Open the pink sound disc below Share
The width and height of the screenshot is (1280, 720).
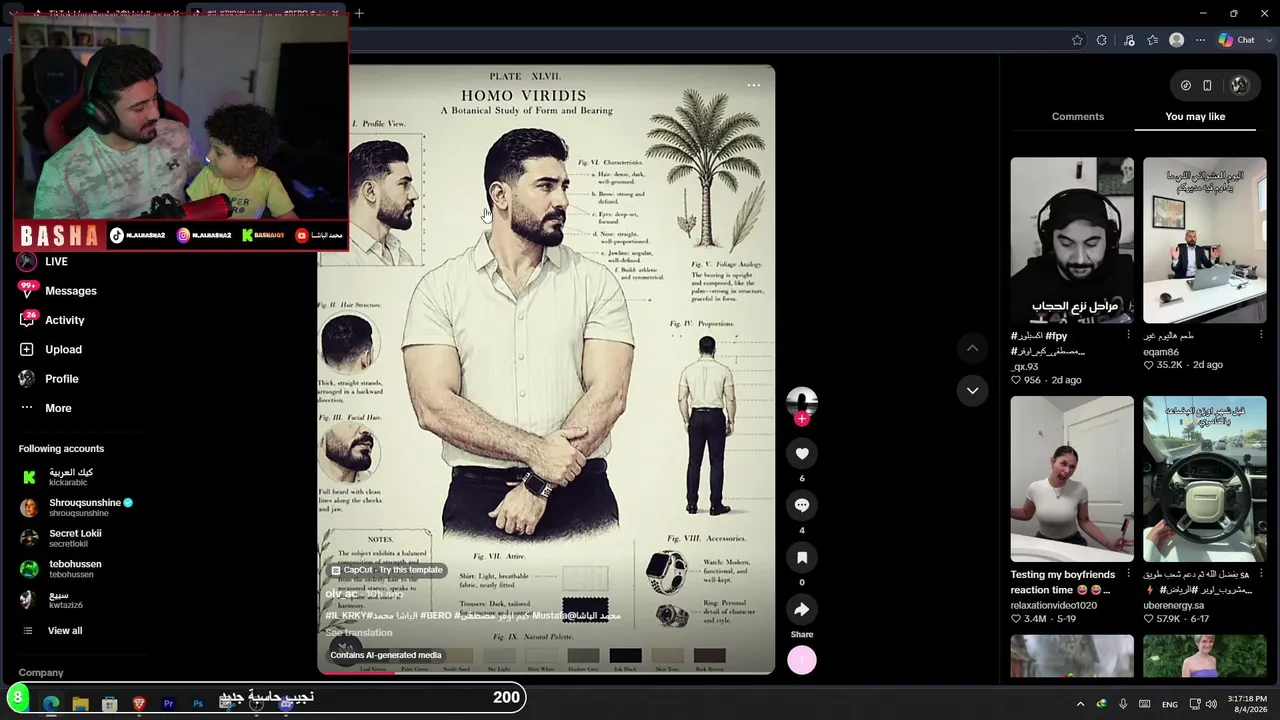(802, 660)
